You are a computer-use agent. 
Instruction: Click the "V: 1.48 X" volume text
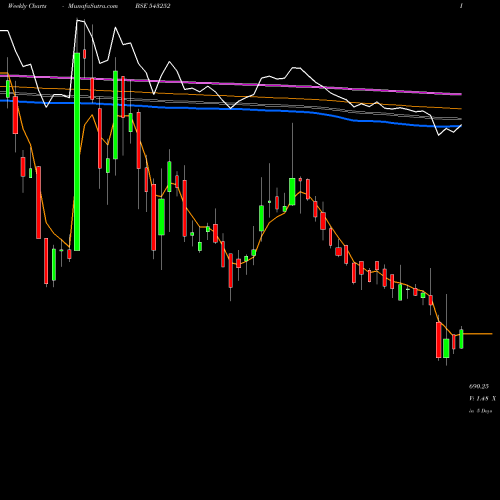[482, 399]
